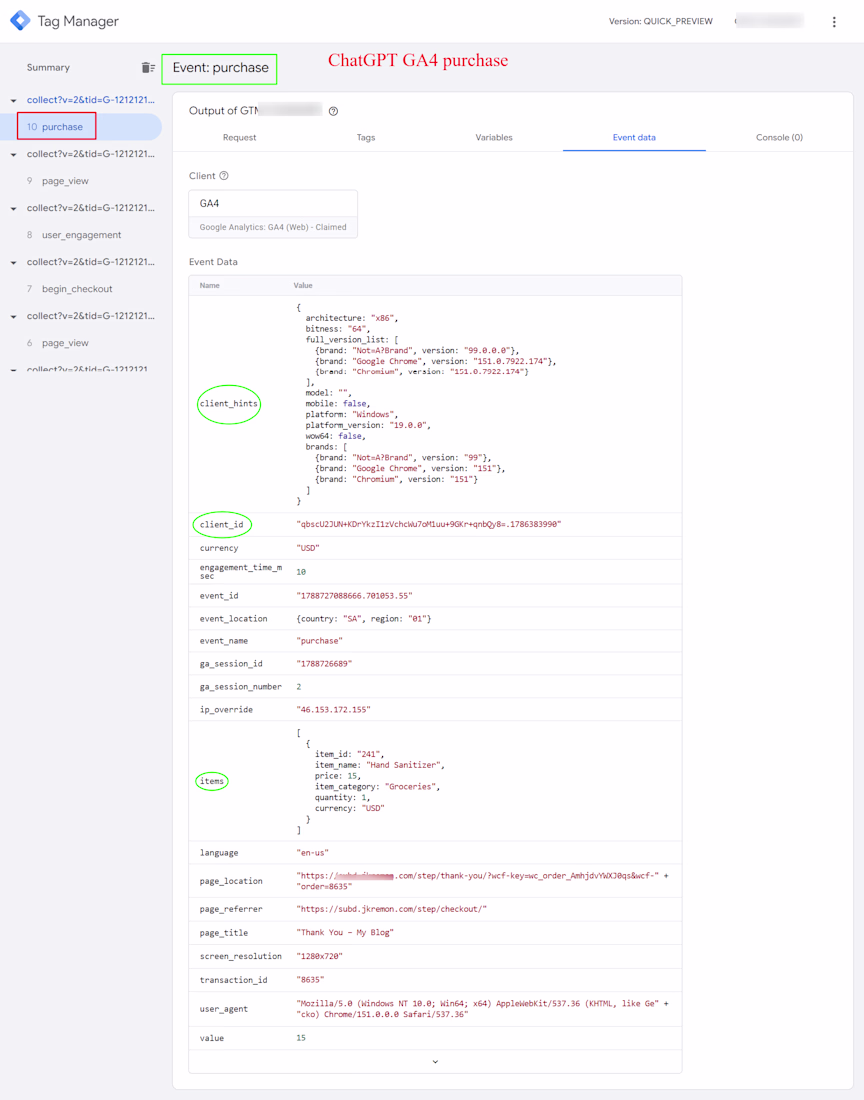This screenshot has height=1100, width=864.
Task: Click the screen_resolution "1280x720" value
Action: point(319,956)
